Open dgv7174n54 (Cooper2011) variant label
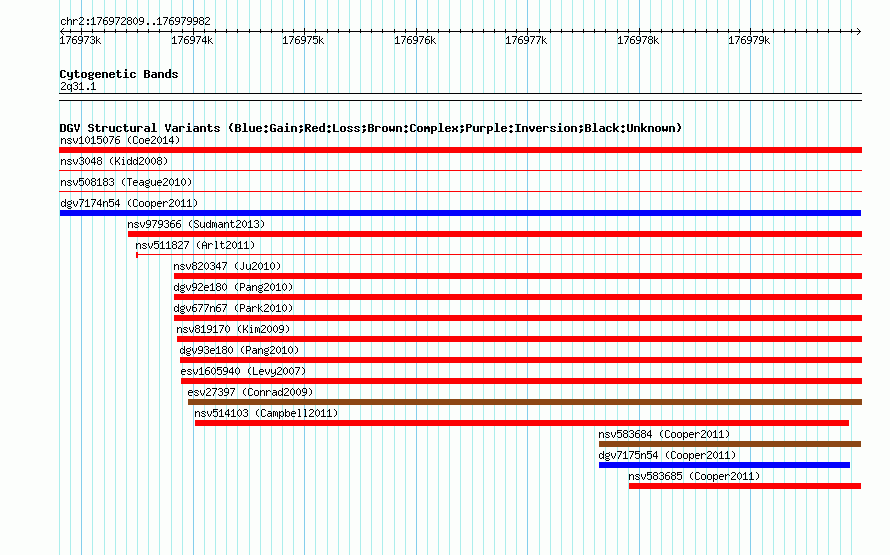890x555 pixels. [x=129, y=203]
